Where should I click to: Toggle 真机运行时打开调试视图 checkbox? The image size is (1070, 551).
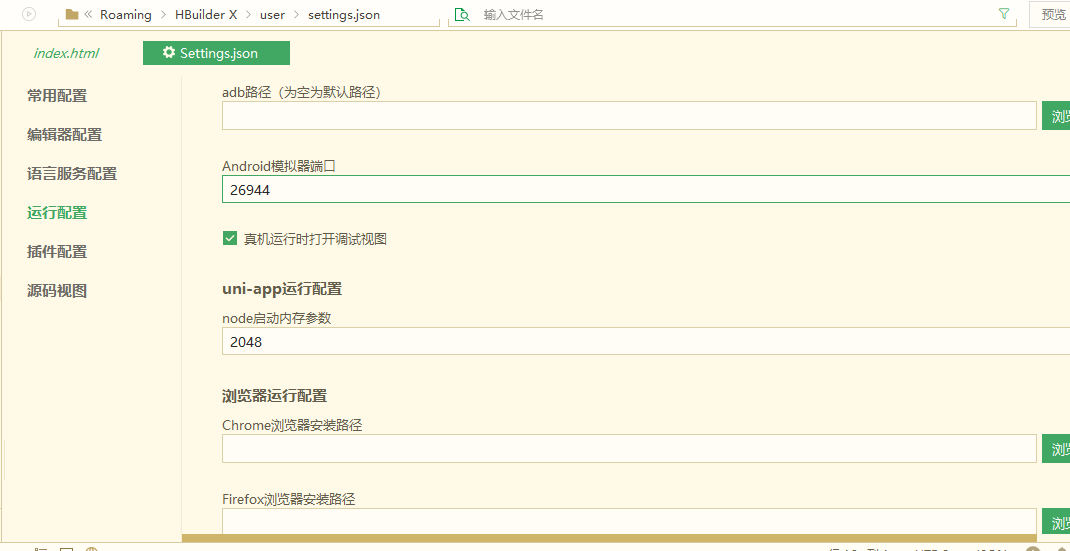point(230,239)
